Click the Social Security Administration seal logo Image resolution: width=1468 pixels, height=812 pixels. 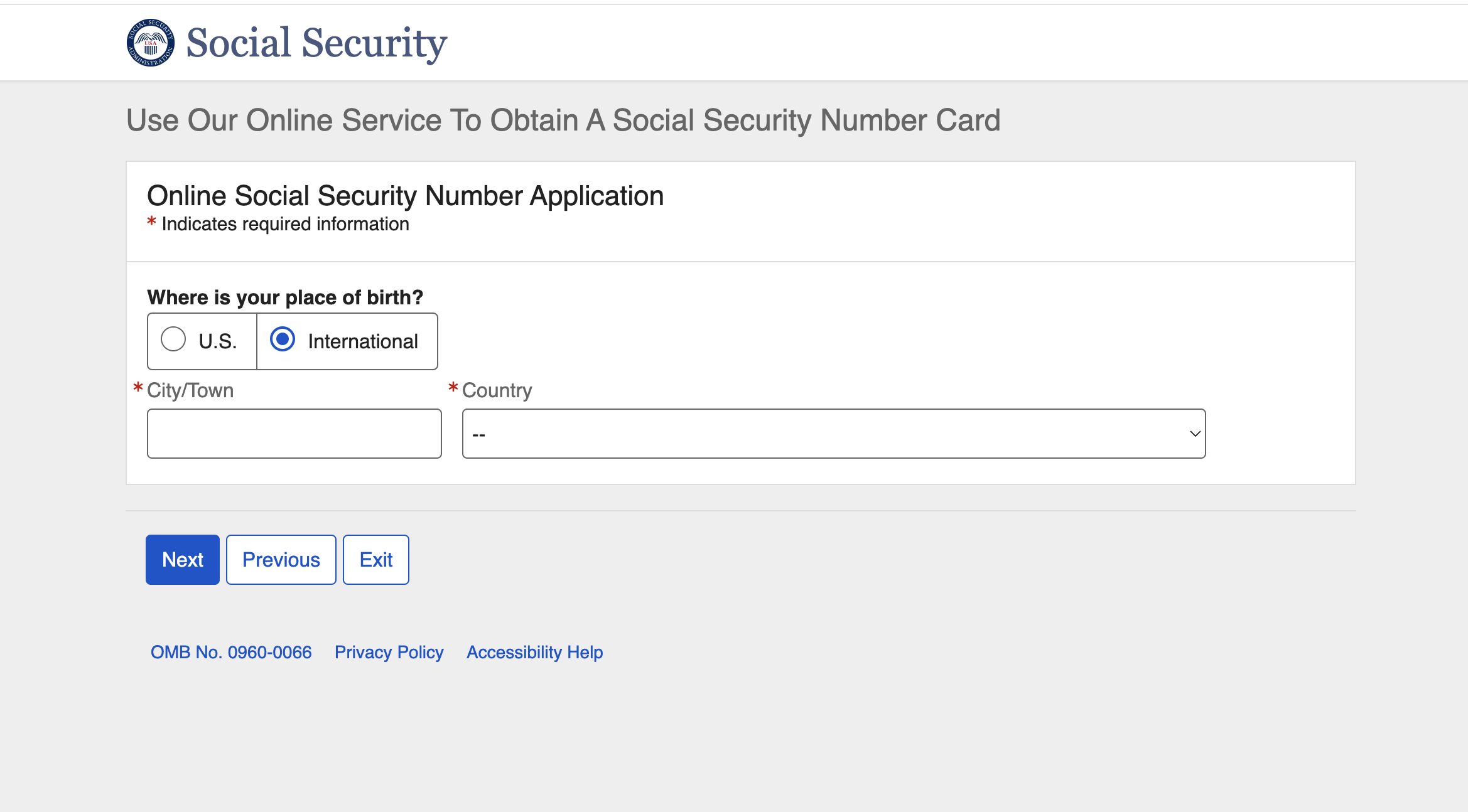click(151, 43)
